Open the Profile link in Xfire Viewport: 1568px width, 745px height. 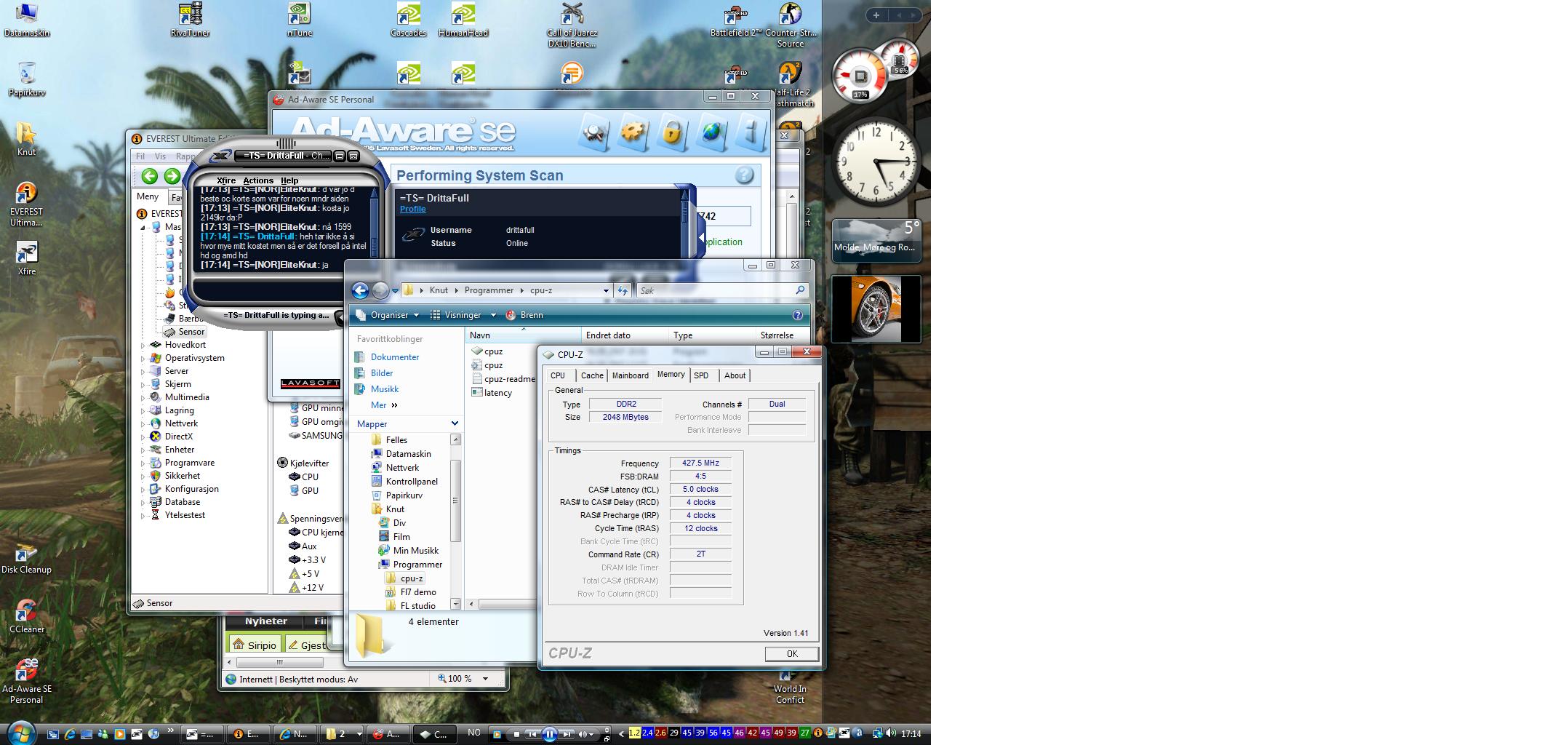coord(412,210)
